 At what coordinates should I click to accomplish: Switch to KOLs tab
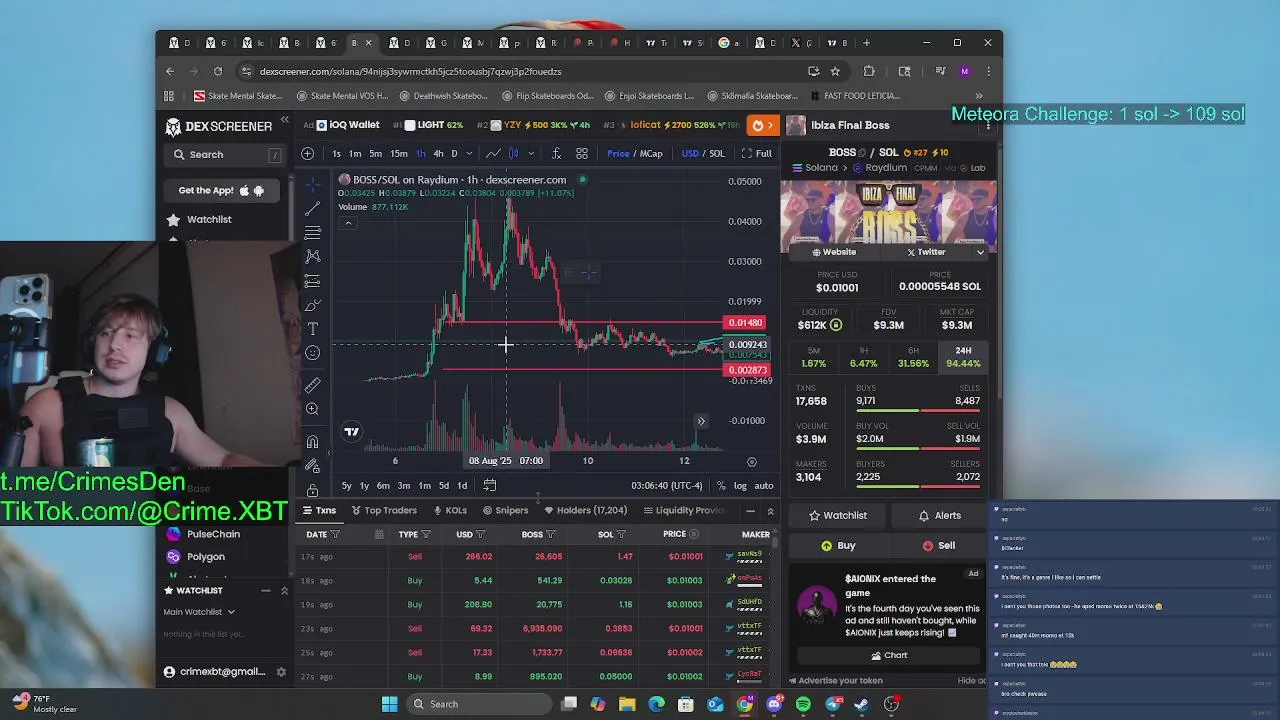(x=449, y=510)
